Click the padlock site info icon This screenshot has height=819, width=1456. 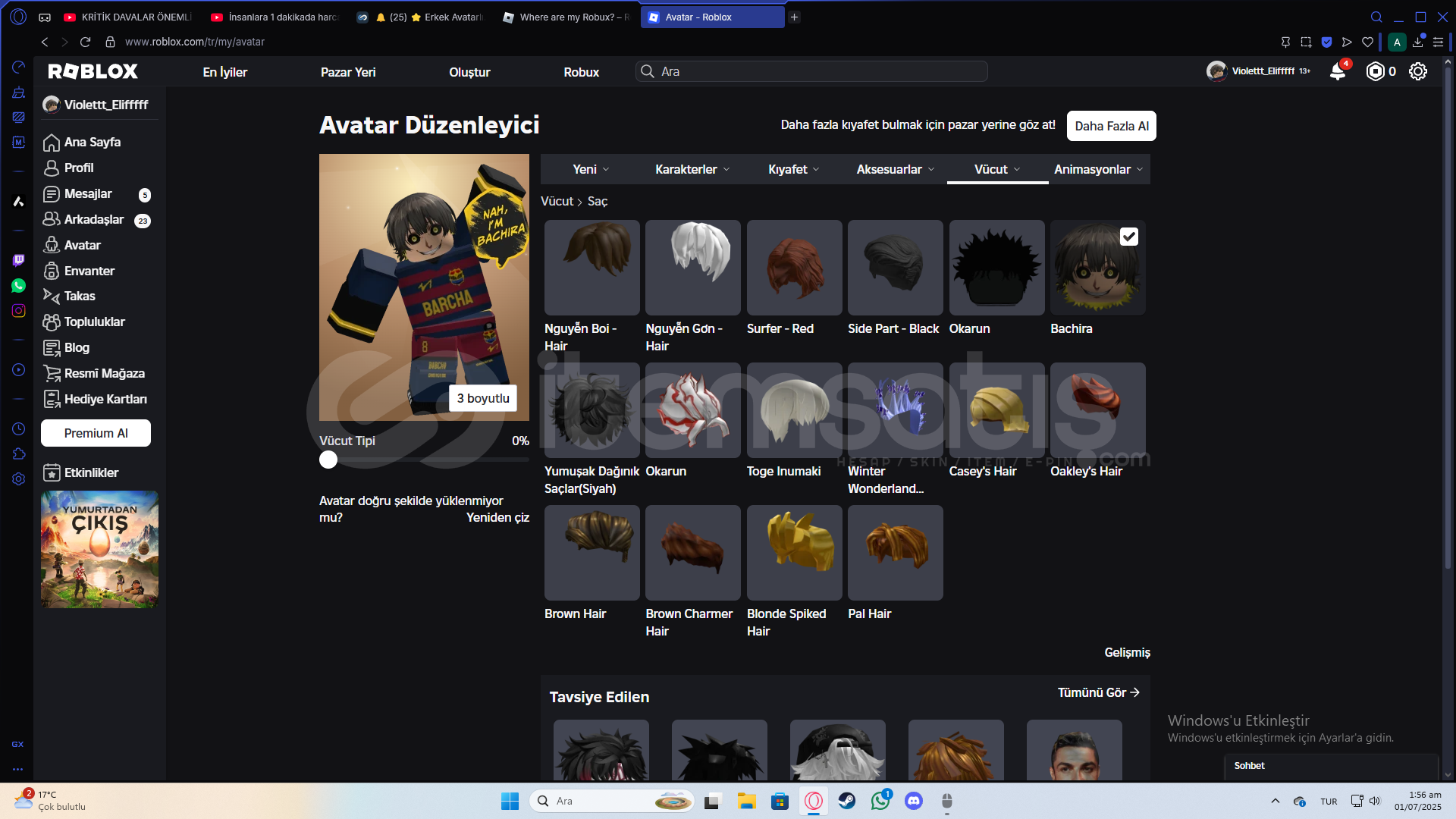110,42
